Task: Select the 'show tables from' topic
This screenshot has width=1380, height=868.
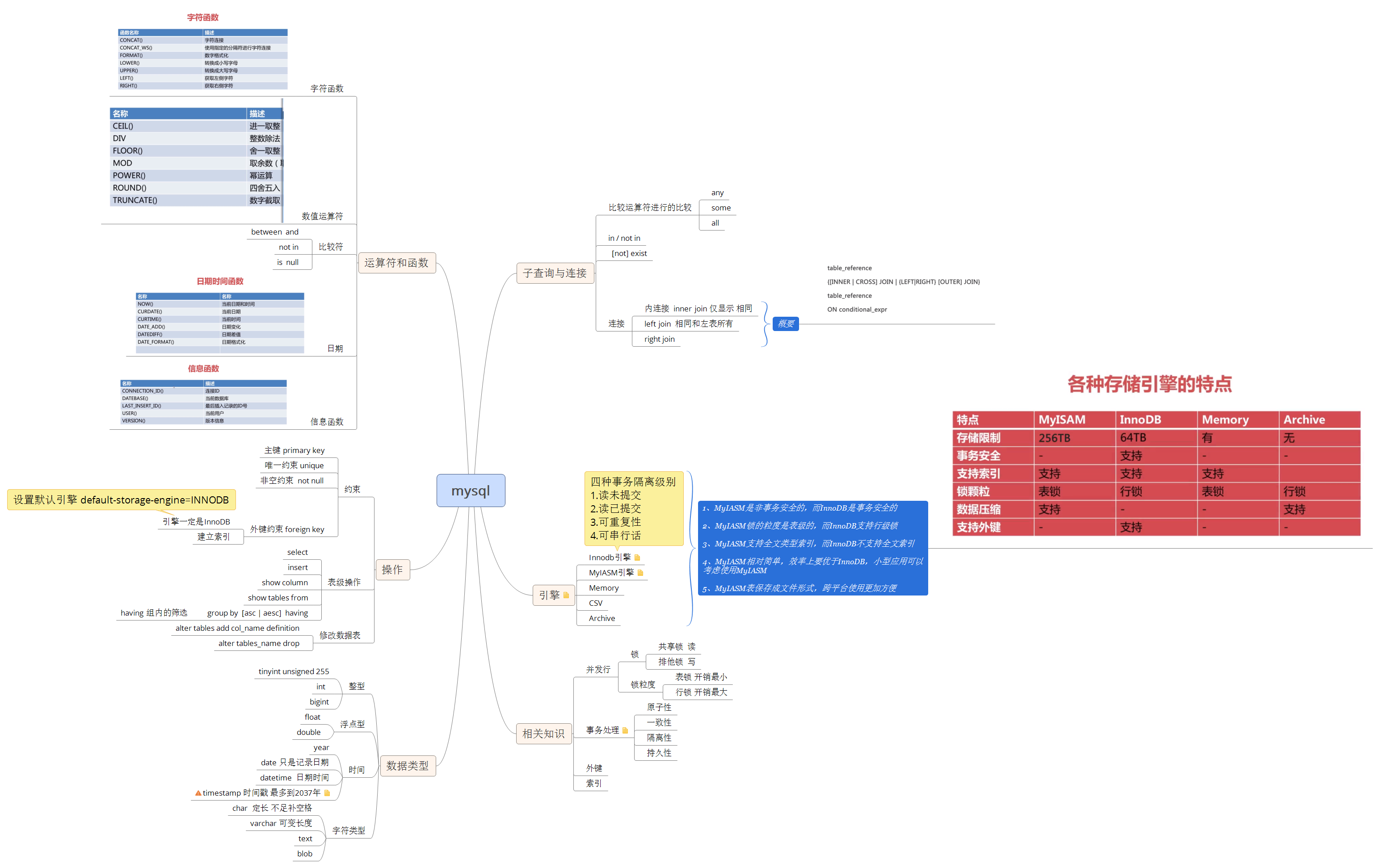Action: point(278,598)
